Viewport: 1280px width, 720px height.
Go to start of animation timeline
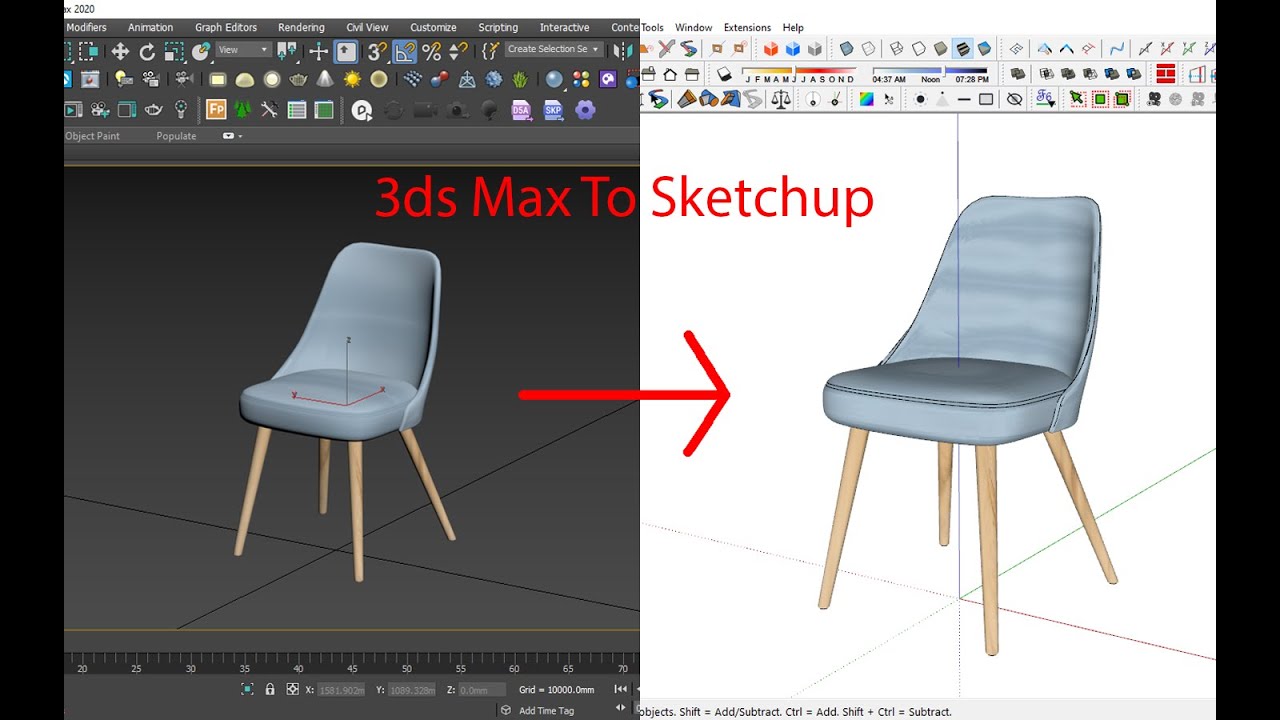[620, 689]
